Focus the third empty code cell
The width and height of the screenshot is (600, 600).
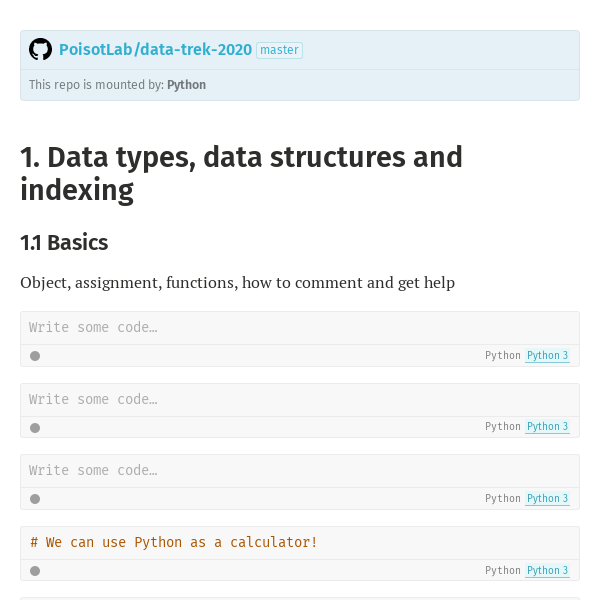pos(300,471)
